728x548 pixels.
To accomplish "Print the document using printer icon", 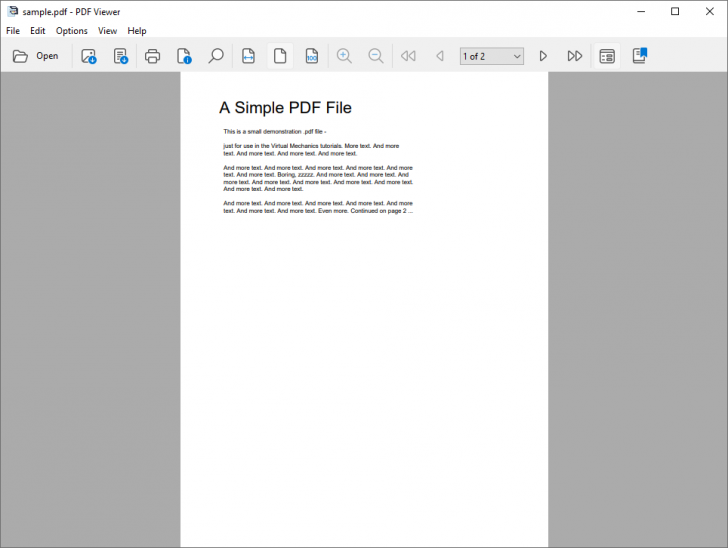I will coord(152,56).
